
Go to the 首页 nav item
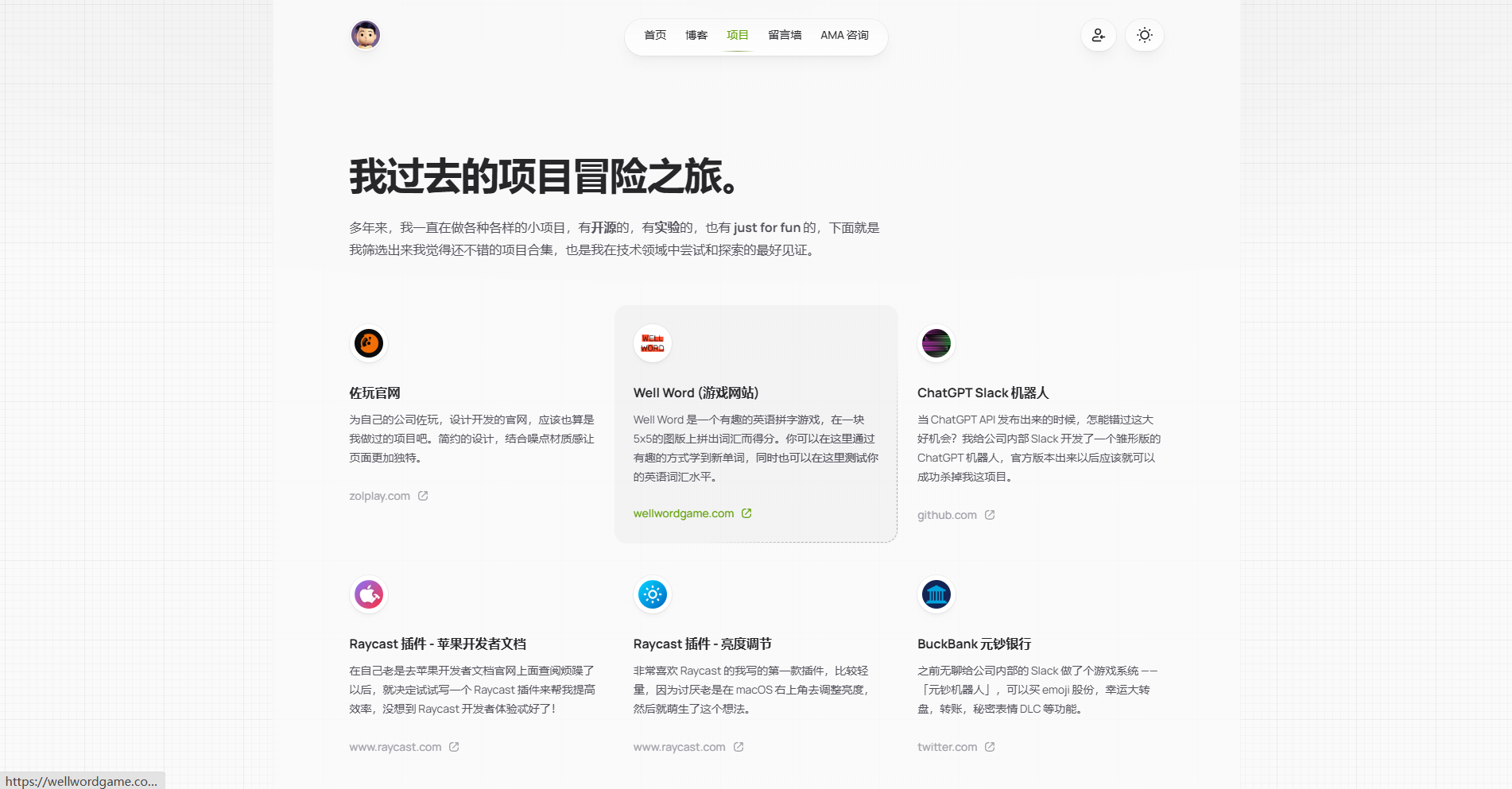point(655,35)
